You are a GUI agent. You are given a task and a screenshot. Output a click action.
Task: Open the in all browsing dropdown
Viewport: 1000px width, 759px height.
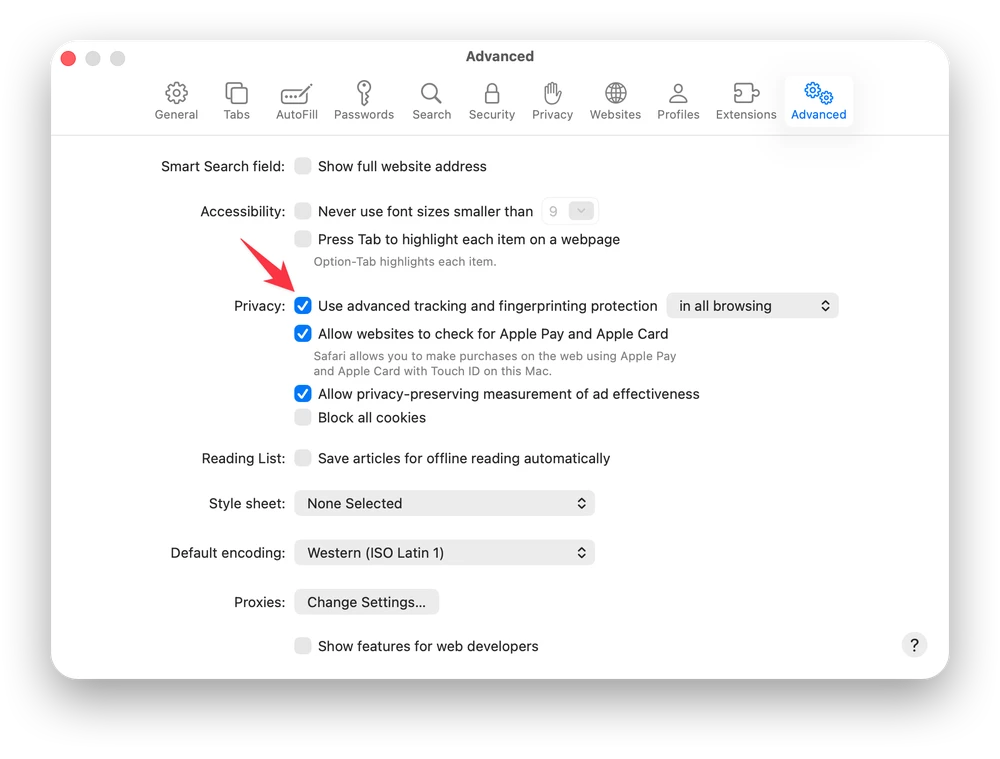point(752,305)
